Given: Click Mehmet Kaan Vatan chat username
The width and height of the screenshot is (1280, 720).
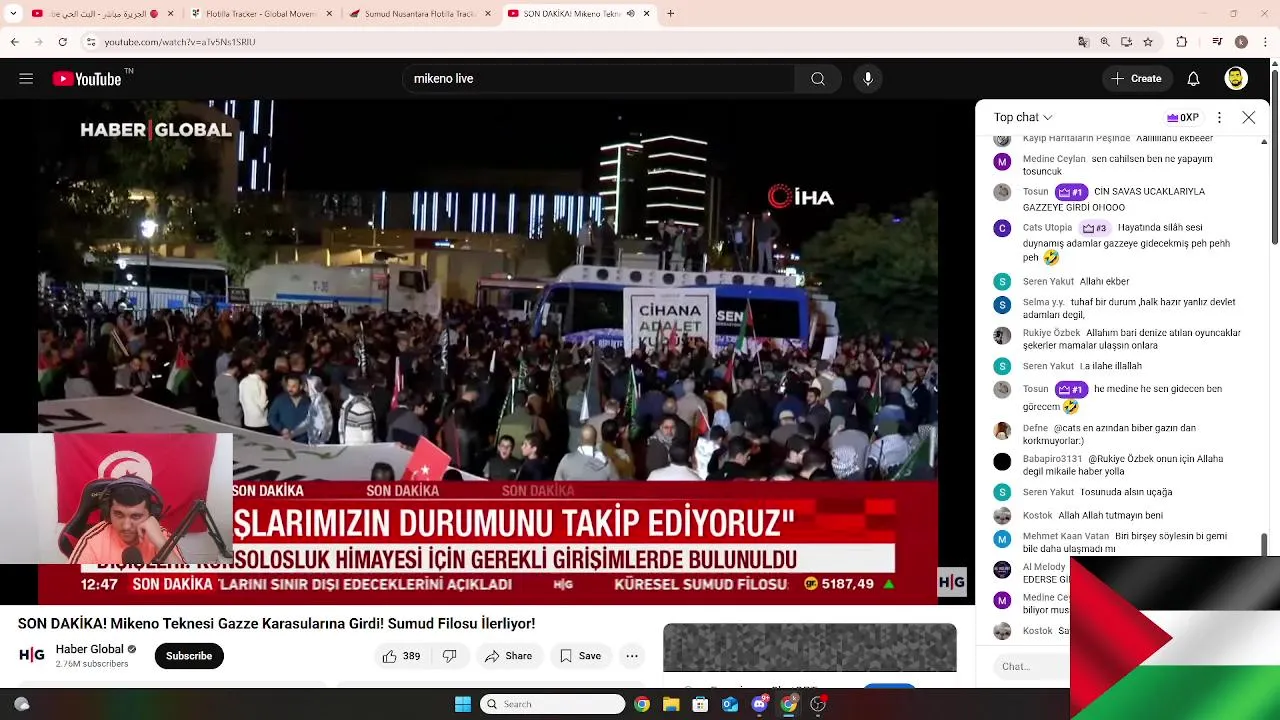Looking at the screenshot, I should tap(1066, 536).
